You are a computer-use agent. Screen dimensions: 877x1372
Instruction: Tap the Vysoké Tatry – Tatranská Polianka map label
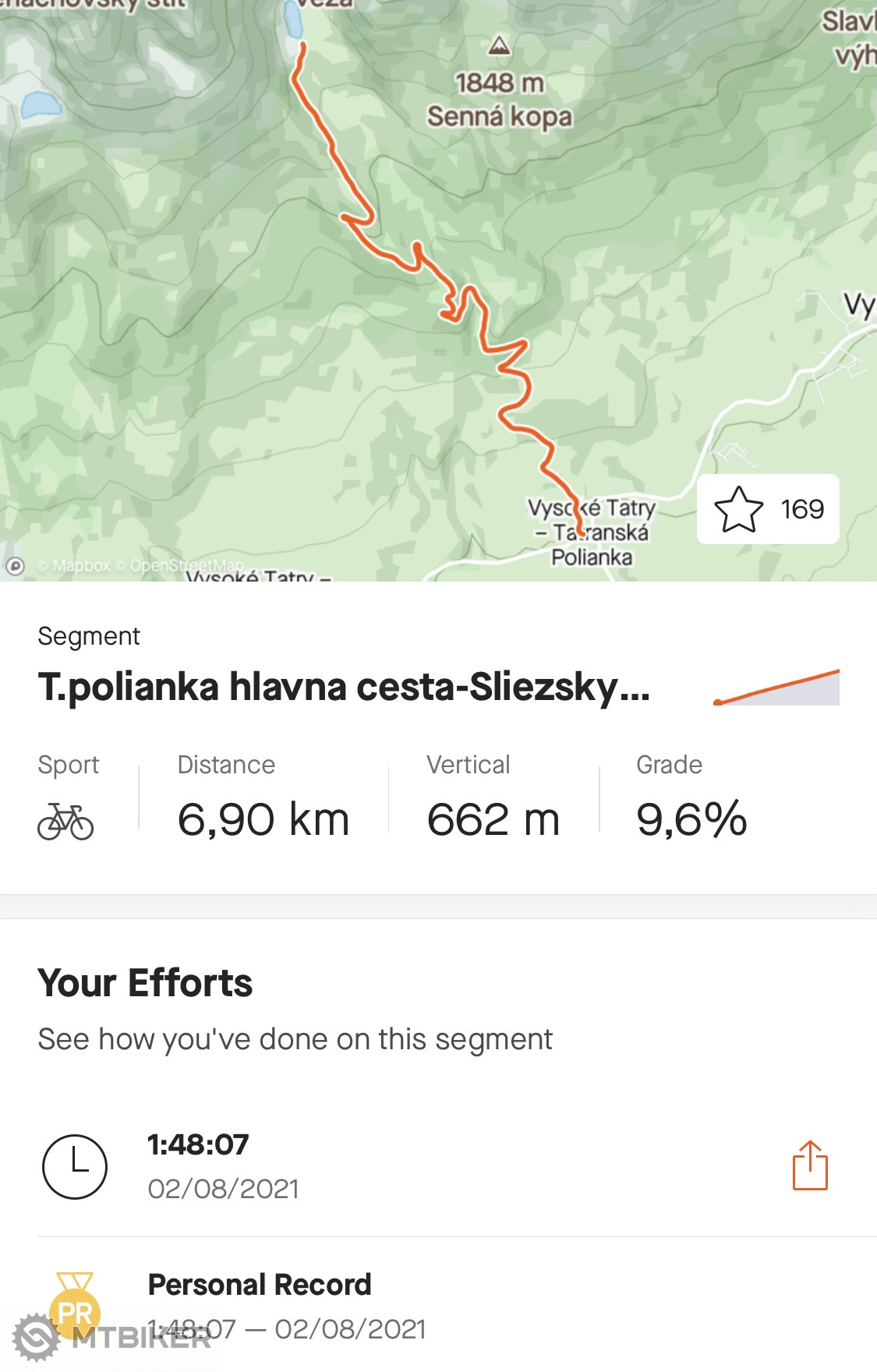tap(592, 532)
